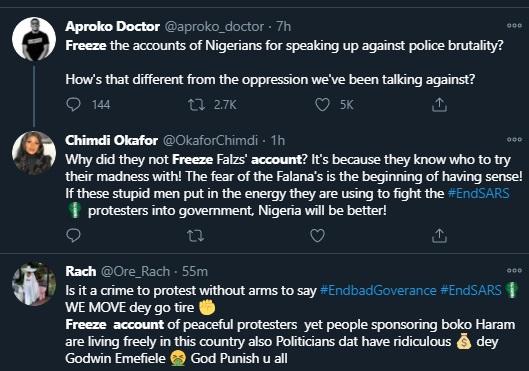Open Chimdi Okafor's profile picture

coord(34,153)
